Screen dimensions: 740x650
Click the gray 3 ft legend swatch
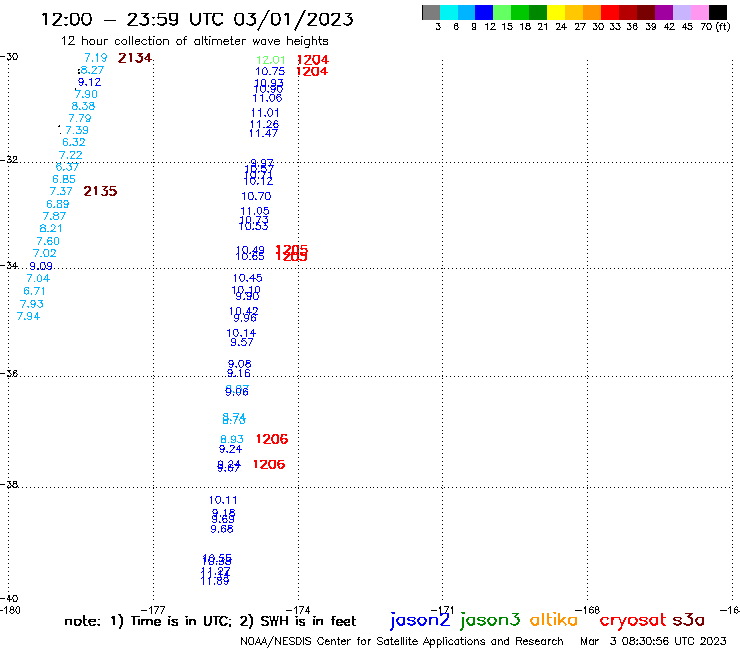[431, 12]
